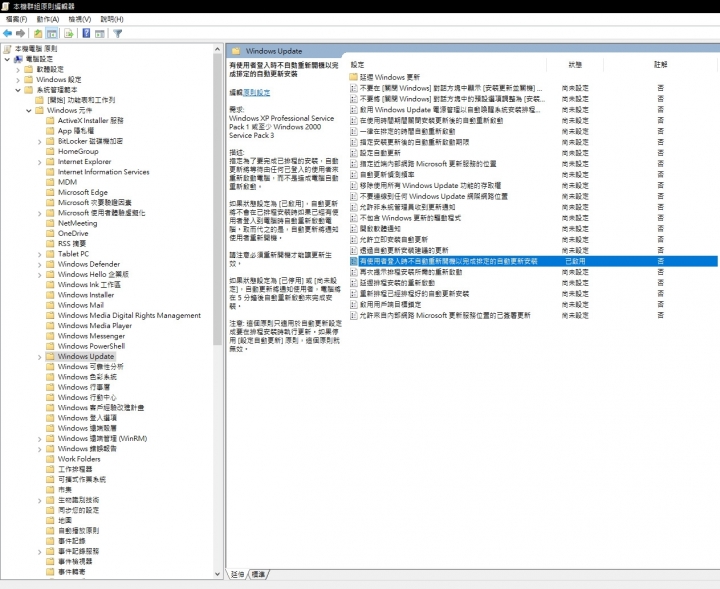The image size is (720, 589).
Task: Click the Up one level folder icon
Action: click(38, 34)
